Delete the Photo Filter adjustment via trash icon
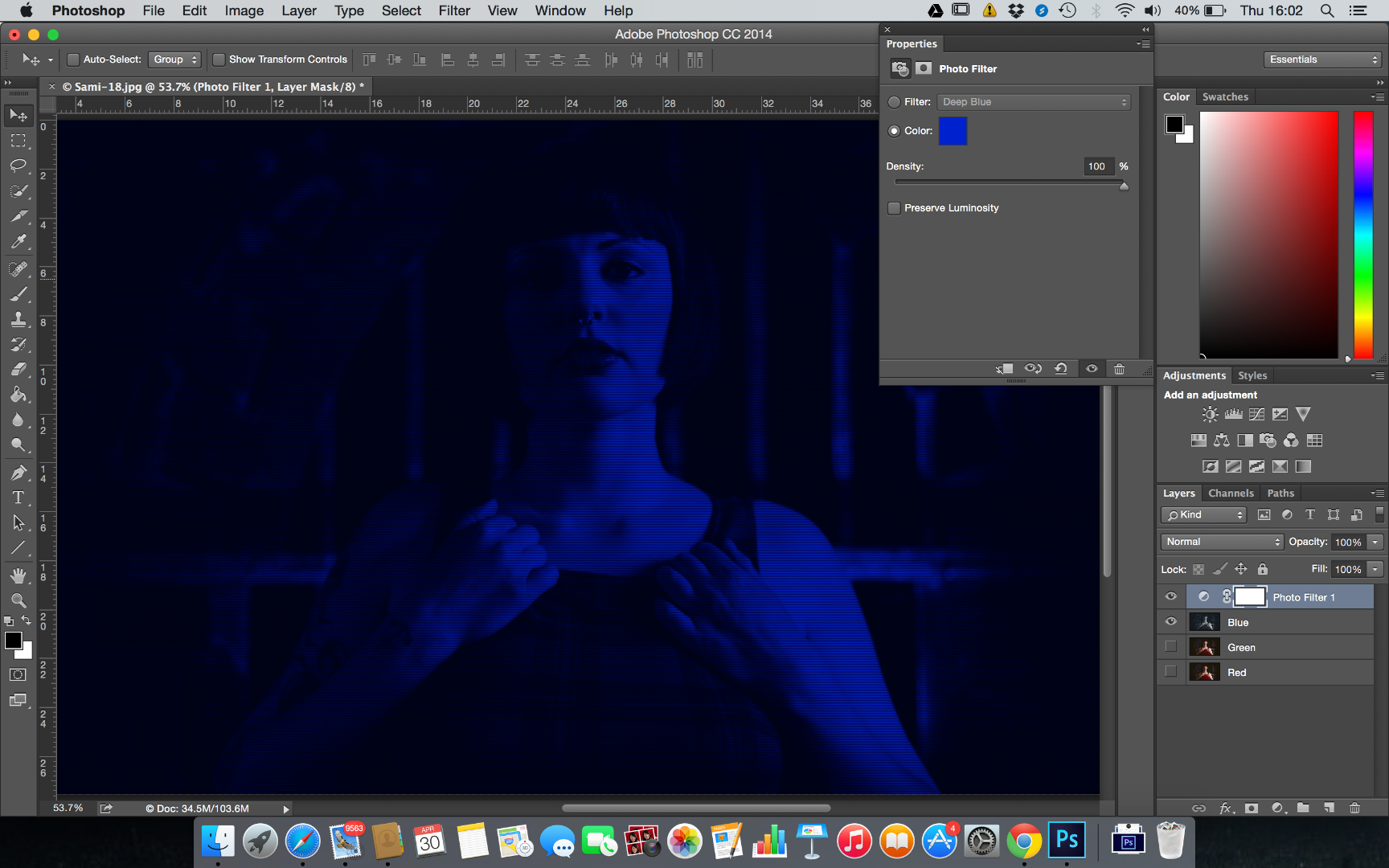The width and height of the screenshot is (1389, 868). point(1119,368)
